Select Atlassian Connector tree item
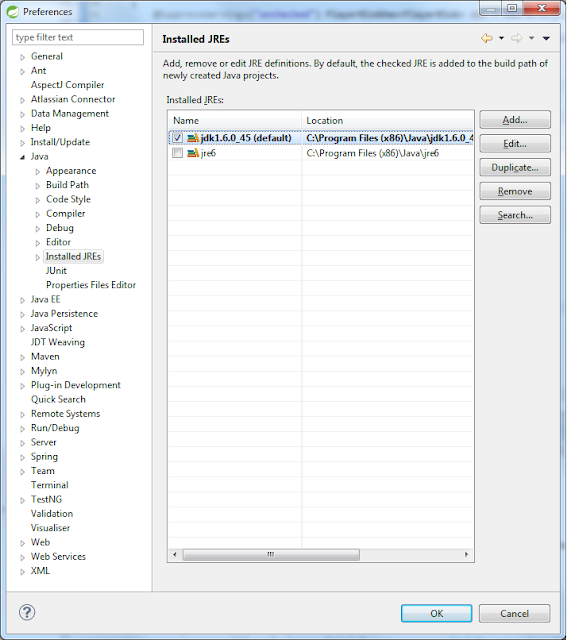Viewport: 567px width, 640px height. tap(73, 99)
